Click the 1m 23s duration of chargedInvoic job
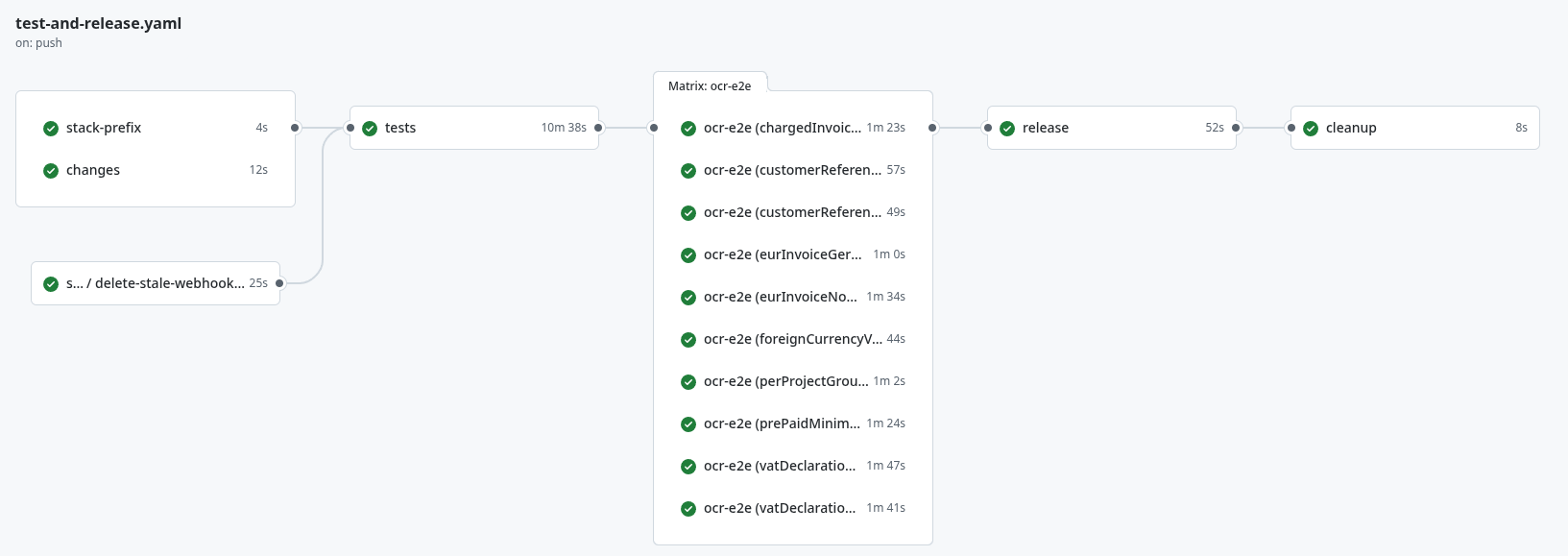This screenshot has height=556, width=1568. pyautogui.click(x=885, y=128)
